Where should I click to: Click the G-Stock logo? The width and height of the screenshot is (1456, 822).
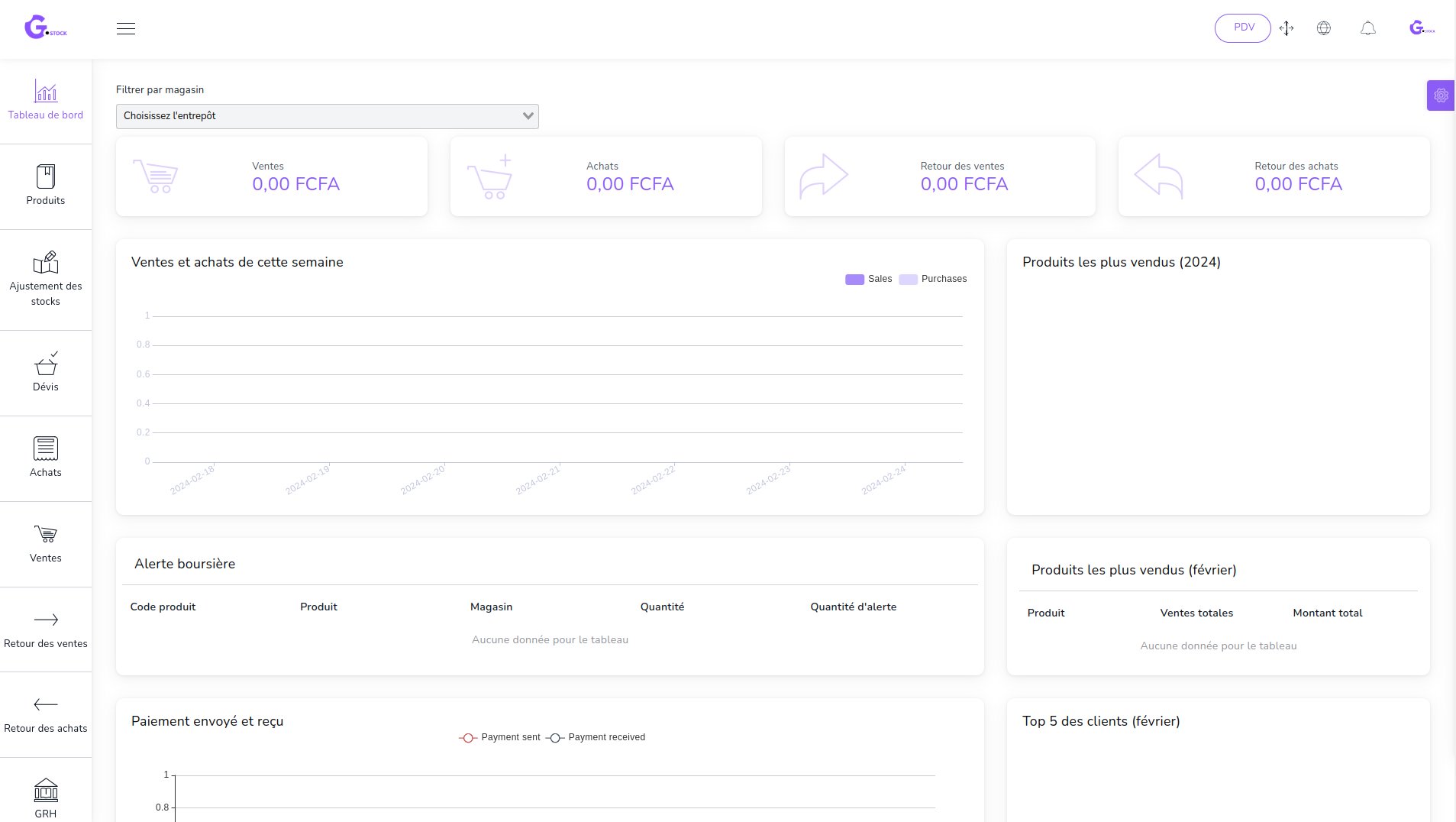coord(46,28)
